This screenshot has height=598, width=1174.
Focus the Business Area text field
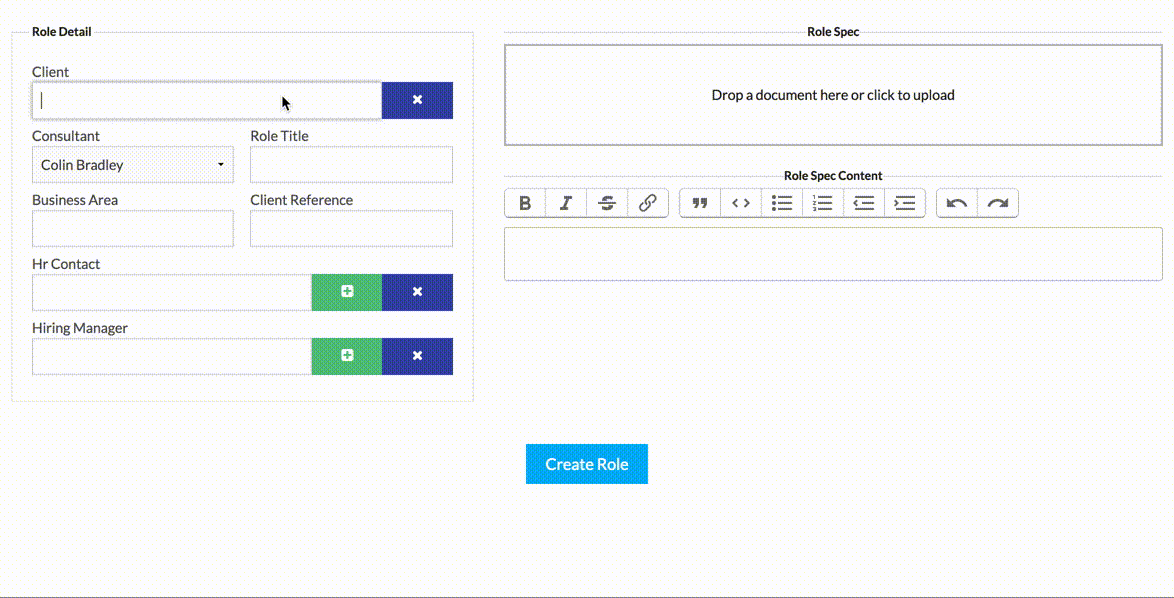click(x=133, y=229)
